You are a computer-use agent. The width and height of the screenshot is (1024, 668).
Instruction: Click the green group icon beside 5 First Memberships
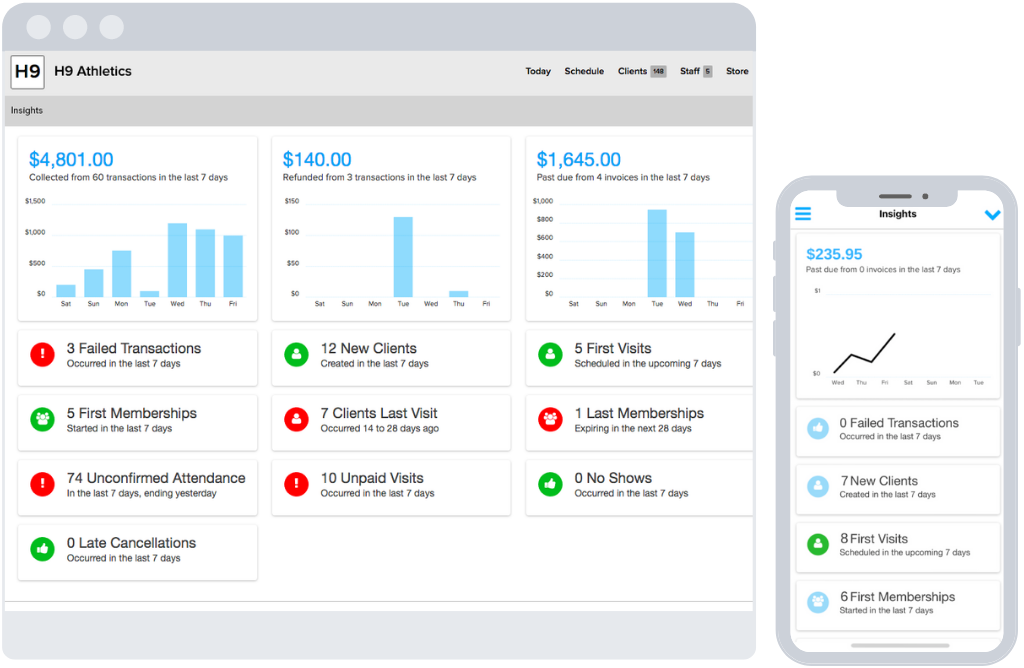(x=42, y=419)
